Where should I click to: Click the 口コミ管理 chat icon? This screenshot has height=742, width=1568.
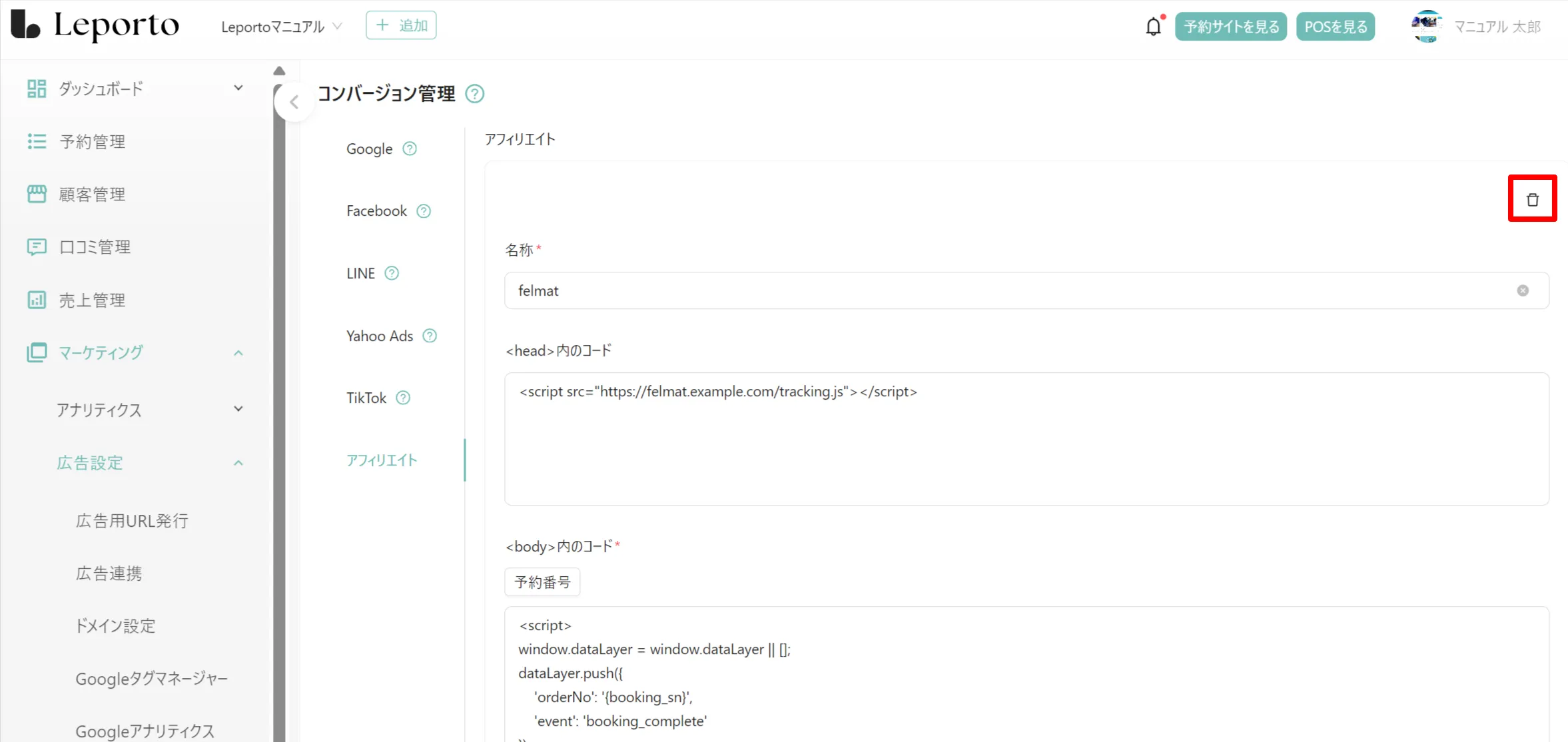[x=37, y=247]
